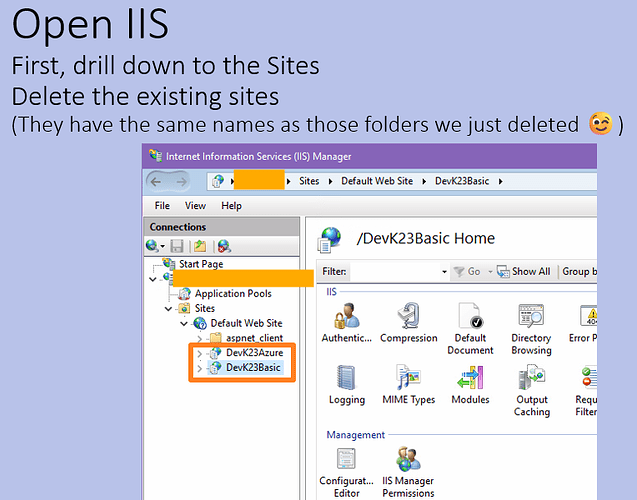Expand the DevK23Basic application node

click(x=199, y=368)
